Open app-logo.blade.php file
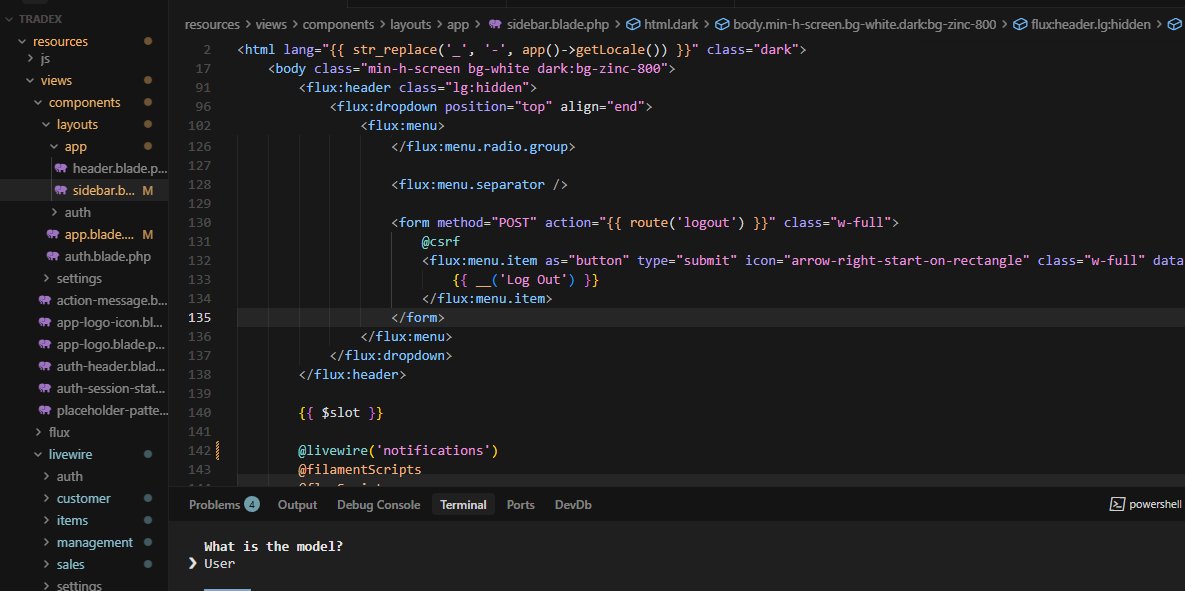 point(110,345)
